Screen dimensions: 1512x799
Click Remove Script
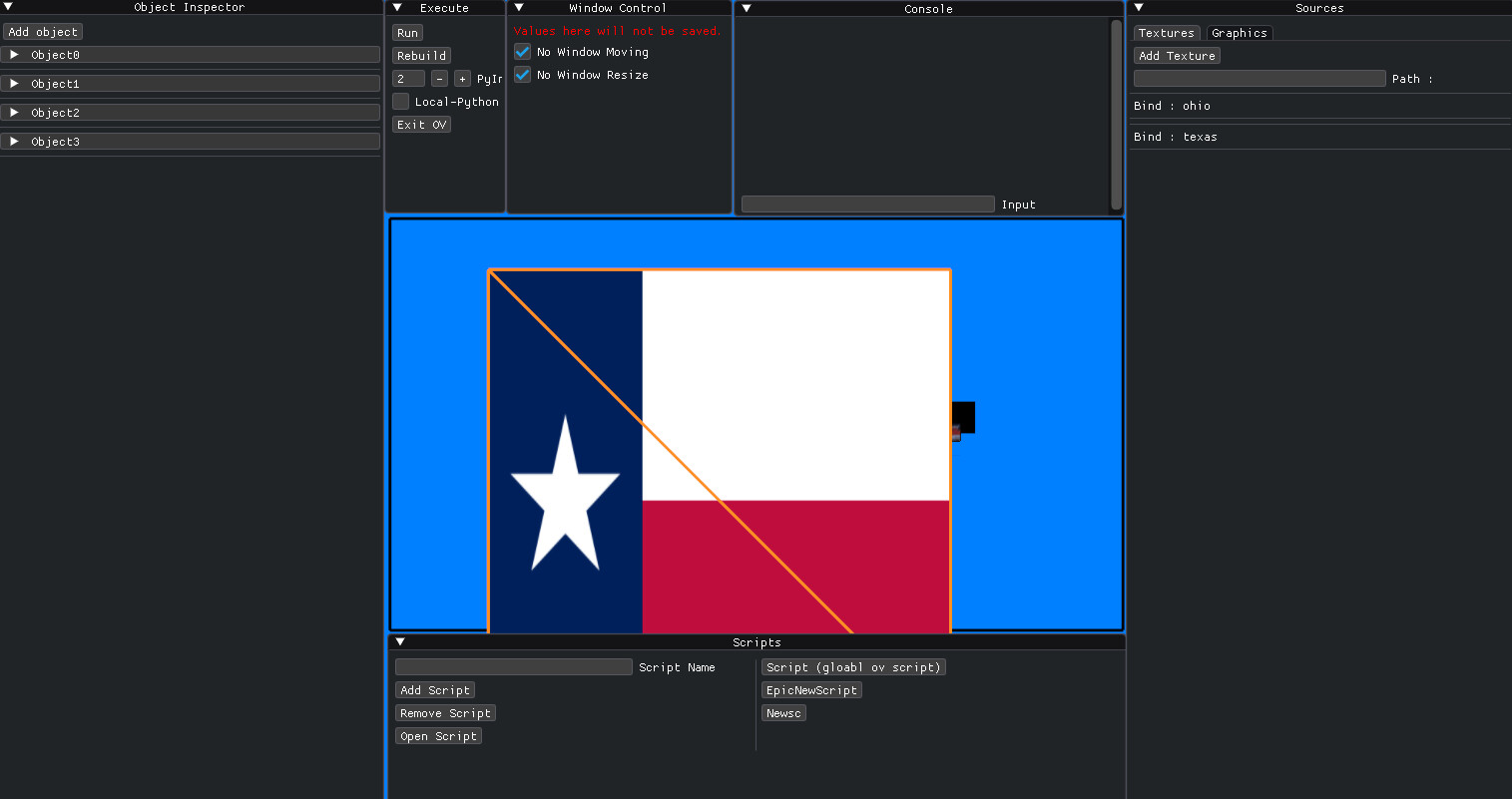(444, 712)
